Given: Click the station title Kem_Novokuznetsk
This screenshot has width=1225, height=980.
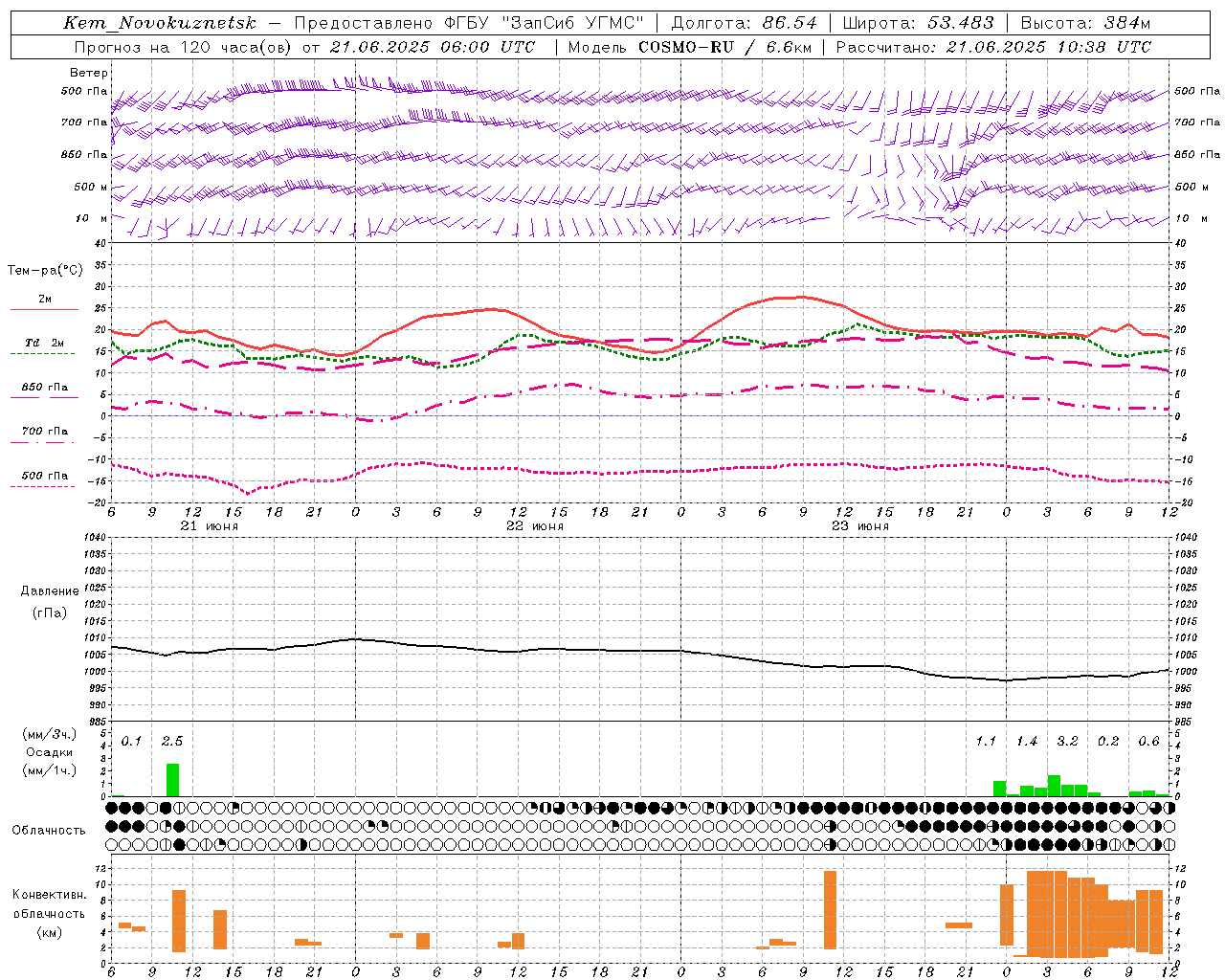Looking at the screenshot, I should (x=160, y=23).
